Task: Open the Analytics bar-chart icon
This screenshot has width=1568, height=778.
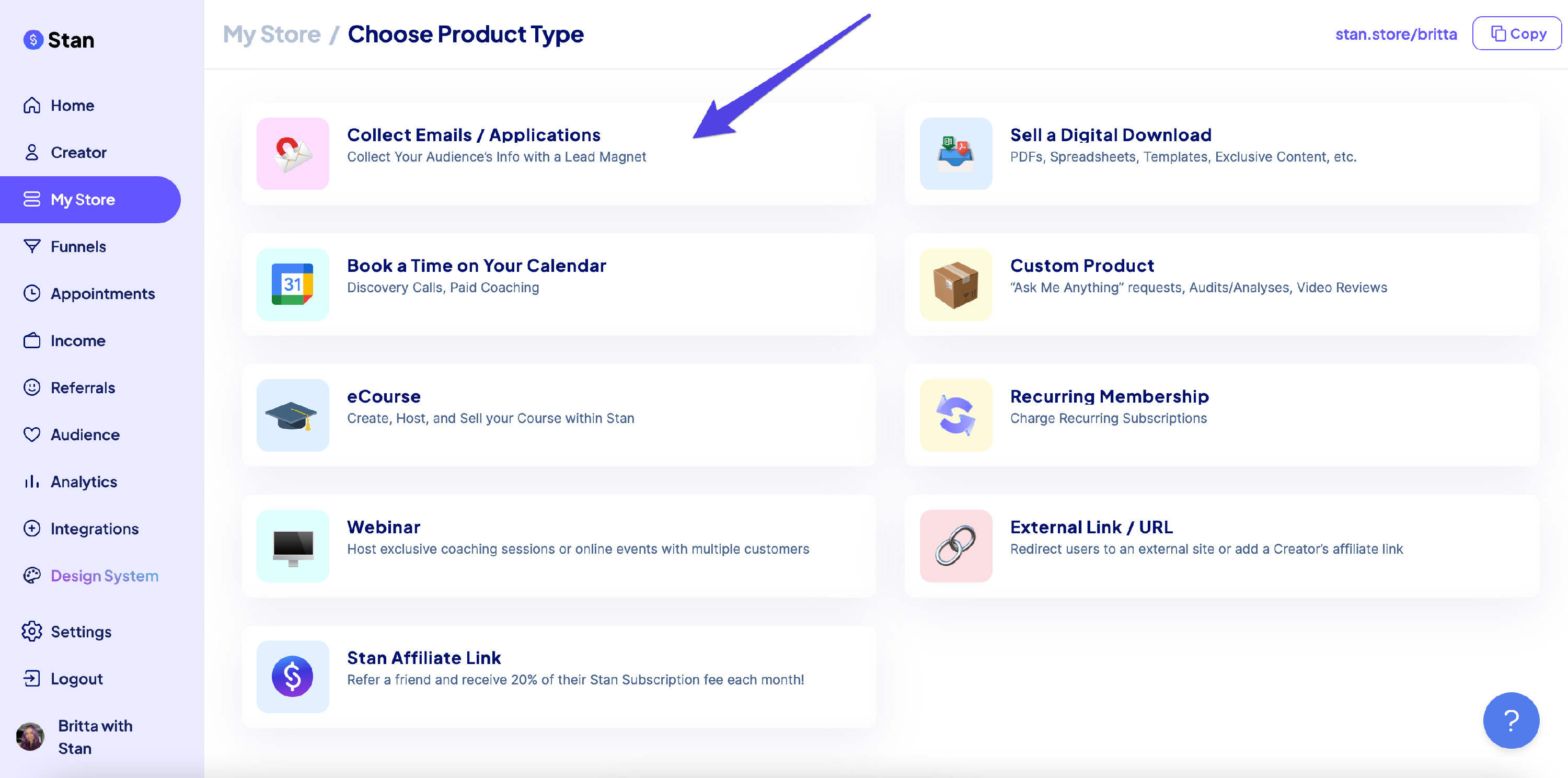Action: pyautogui.click(x=32, y=482)
